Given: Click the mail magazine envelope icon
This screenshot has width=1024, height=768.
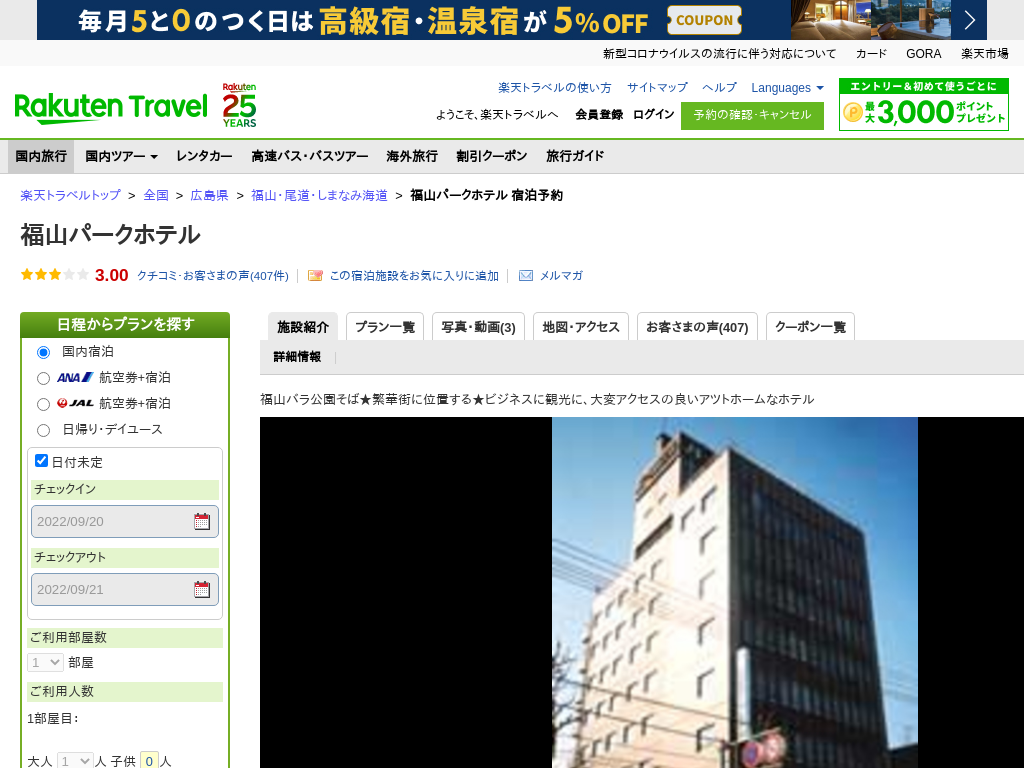Looking at the screenshot, I should click(526, 276).
